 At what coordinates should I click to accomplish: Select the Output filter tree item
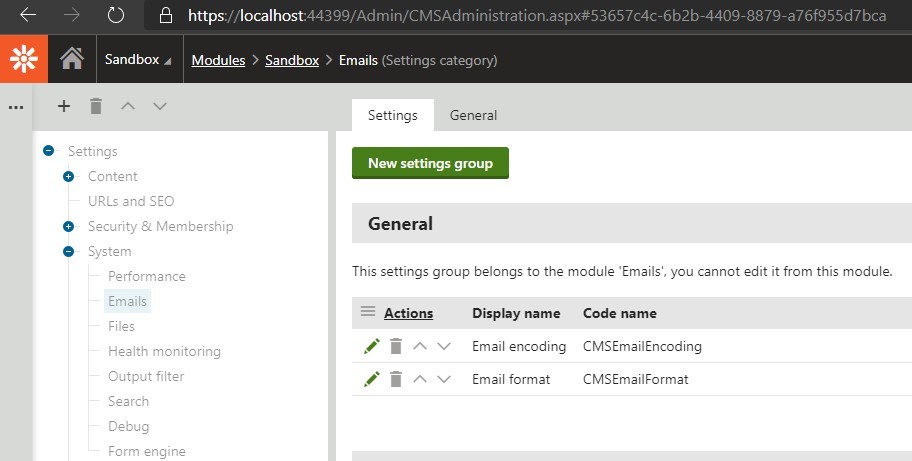(x=146, y=376)
